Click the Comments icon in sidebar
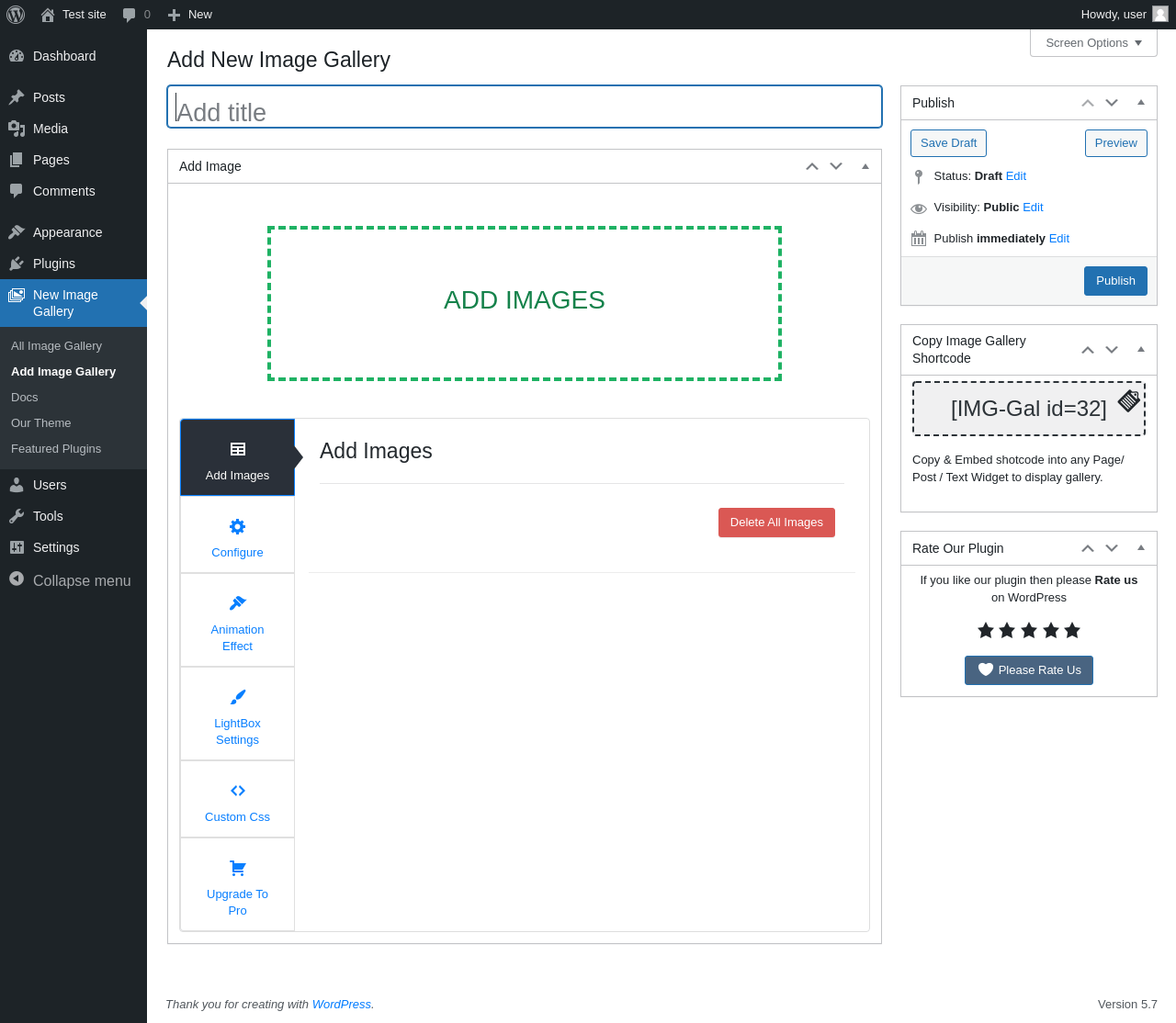This screenshot has height=1023, width=1176. tap(17, 191)
